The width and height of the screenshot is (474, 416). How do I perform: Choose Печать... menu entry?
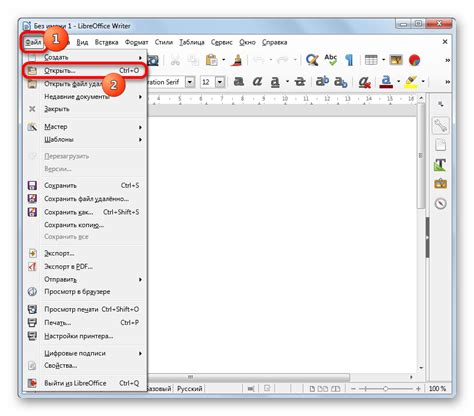coord(85,323)
